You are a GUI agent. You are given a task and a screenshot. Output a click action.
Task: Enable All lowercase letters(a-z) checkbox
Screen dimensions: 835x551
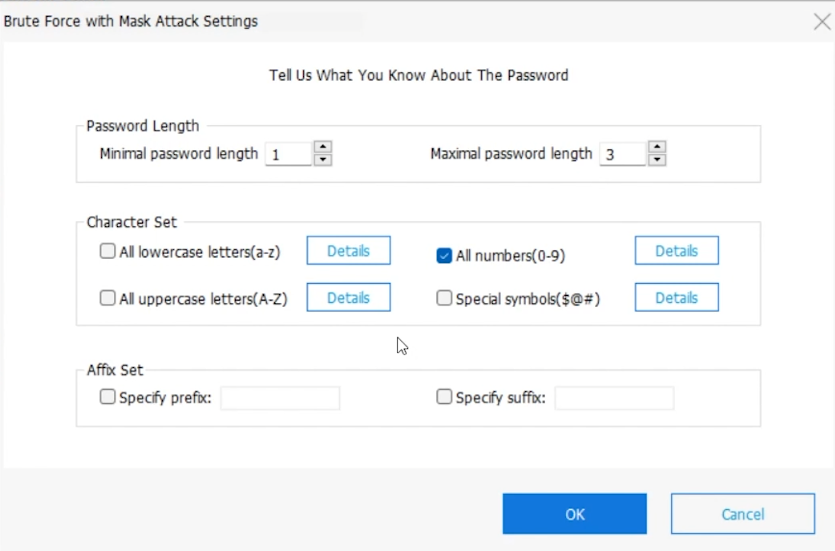click(108, 252)
